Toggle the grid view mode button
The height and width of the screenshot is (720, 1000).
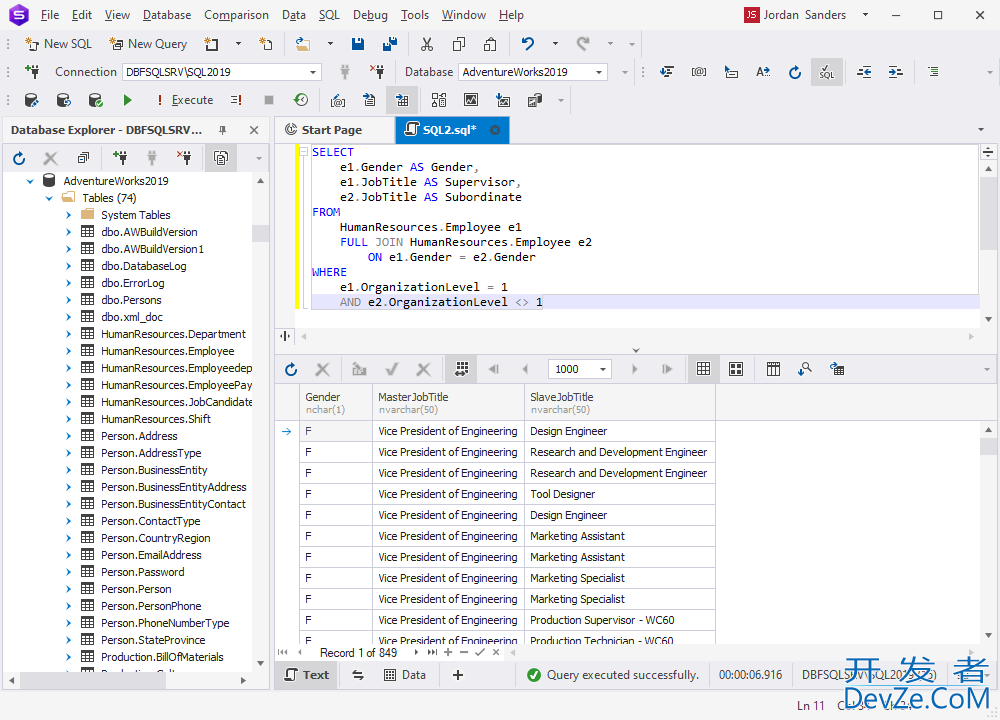[703, 369]
